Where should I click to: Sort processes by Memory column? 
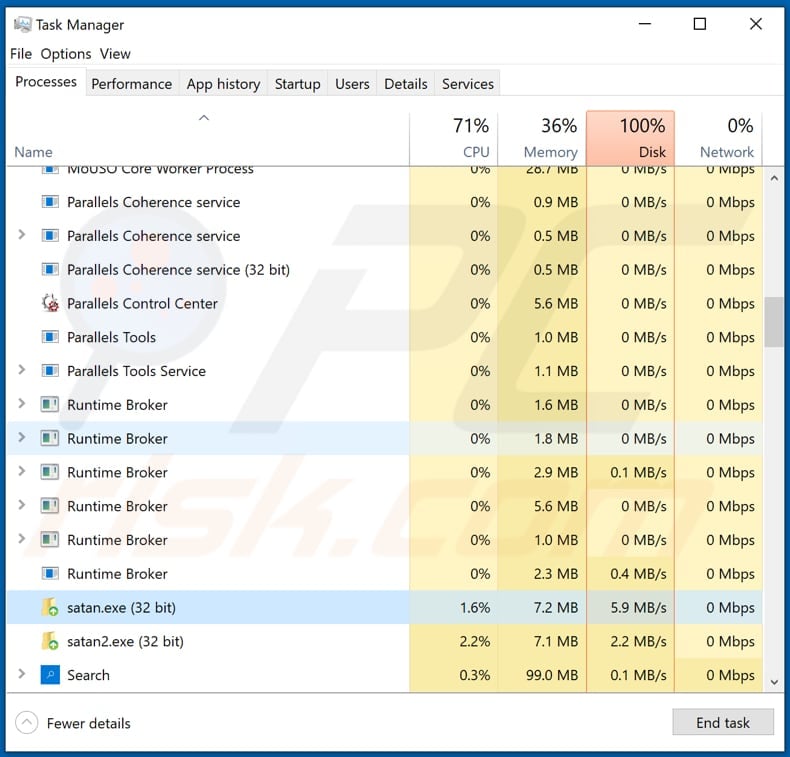tap(542, 138)
